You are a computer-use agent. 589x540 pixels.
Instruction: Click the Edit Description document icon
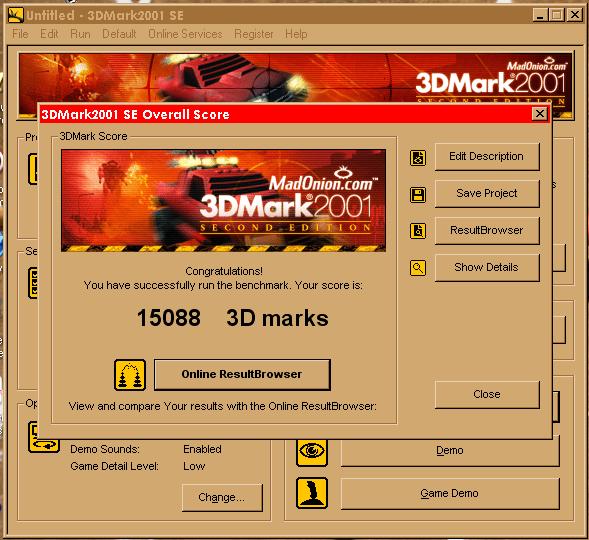(x=418, y=158)
